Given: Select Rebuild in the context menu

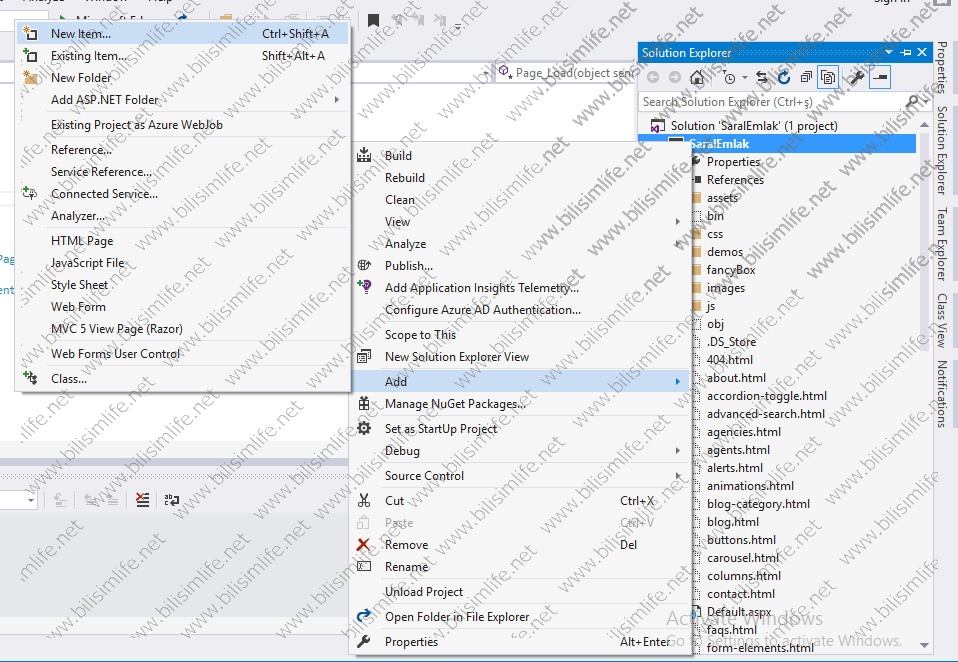Looking at the screenshot, I should point(522,178).
